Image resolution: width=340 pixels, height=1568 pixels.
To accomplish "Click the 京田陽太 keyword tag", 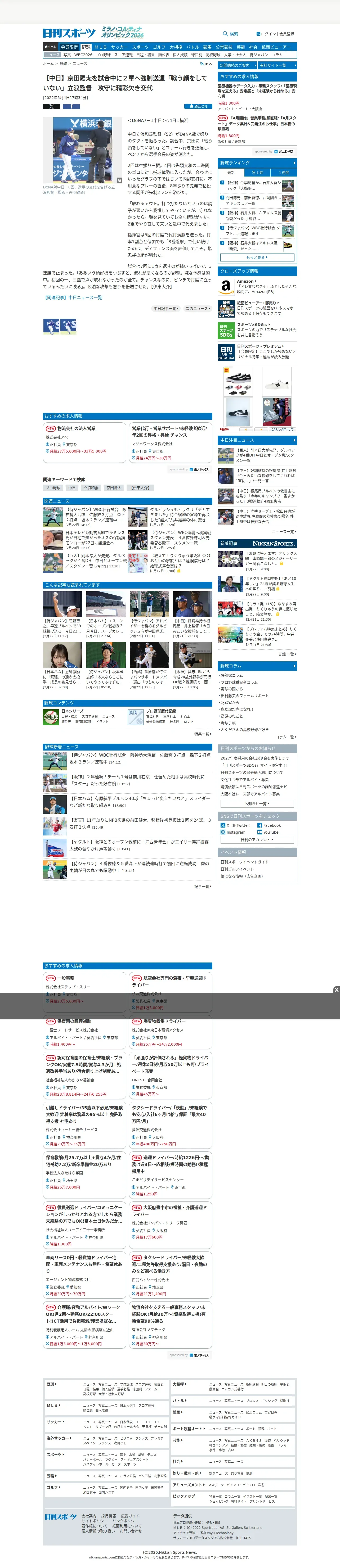I will pyautogui.click(x=113, y=487).
